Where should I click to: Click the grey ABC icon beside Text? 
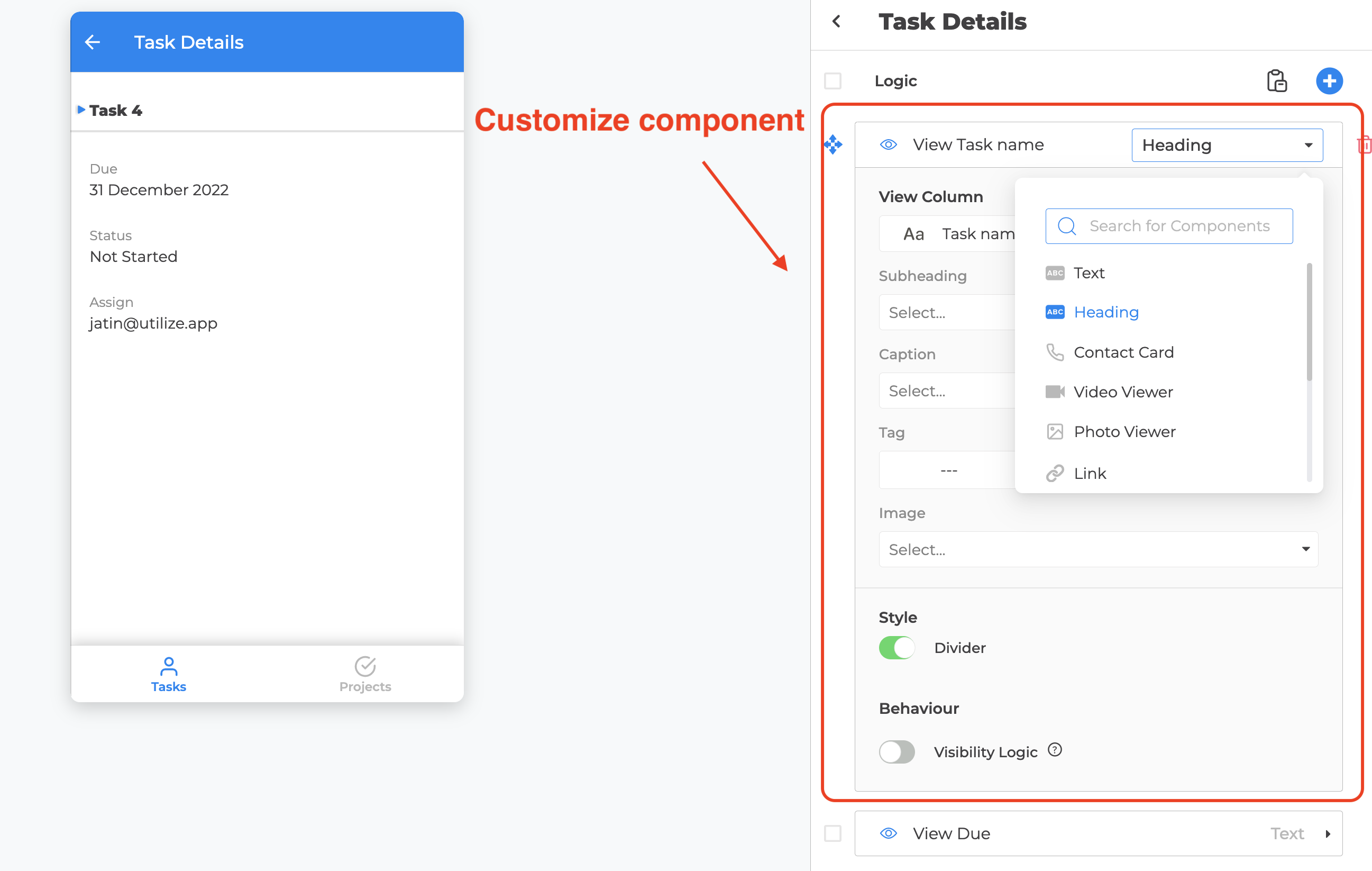tap(1055, 273)
